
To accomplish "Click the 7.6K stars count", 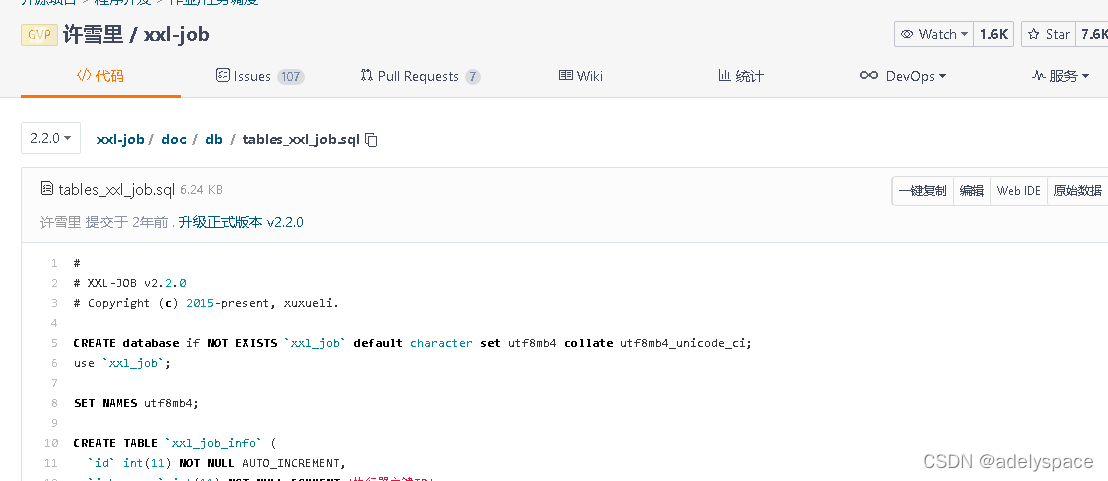I will click(1092, 34).
